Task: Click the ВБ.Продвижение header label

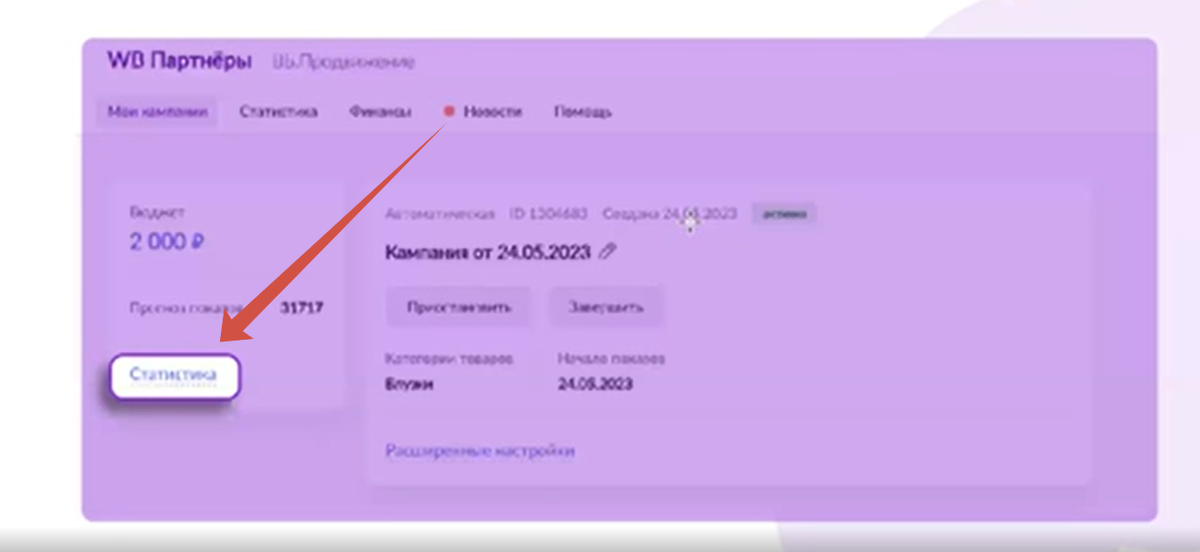Action: tap(343, 62)
